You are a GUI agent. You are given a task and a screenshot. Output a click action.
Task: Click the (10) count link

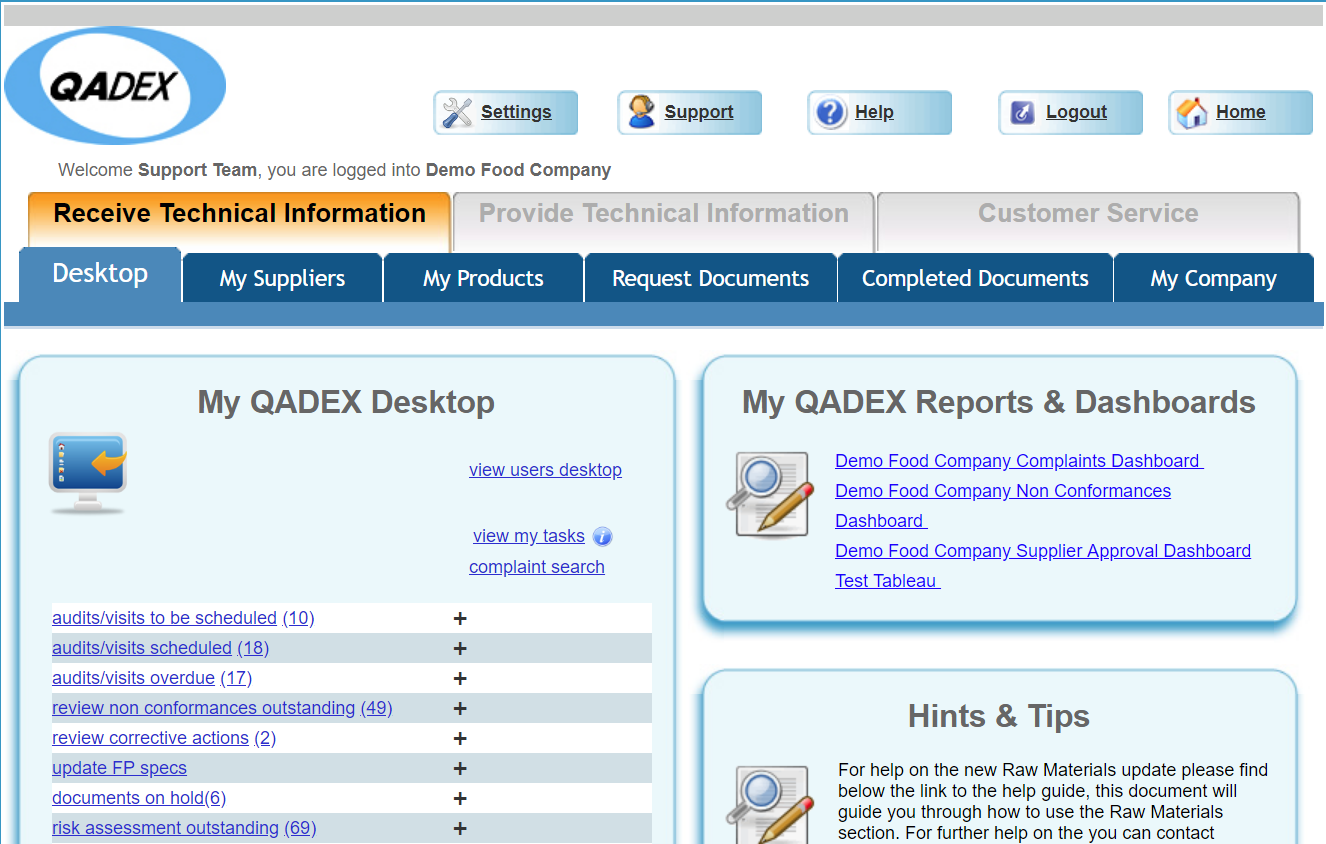tap(299, 618)
